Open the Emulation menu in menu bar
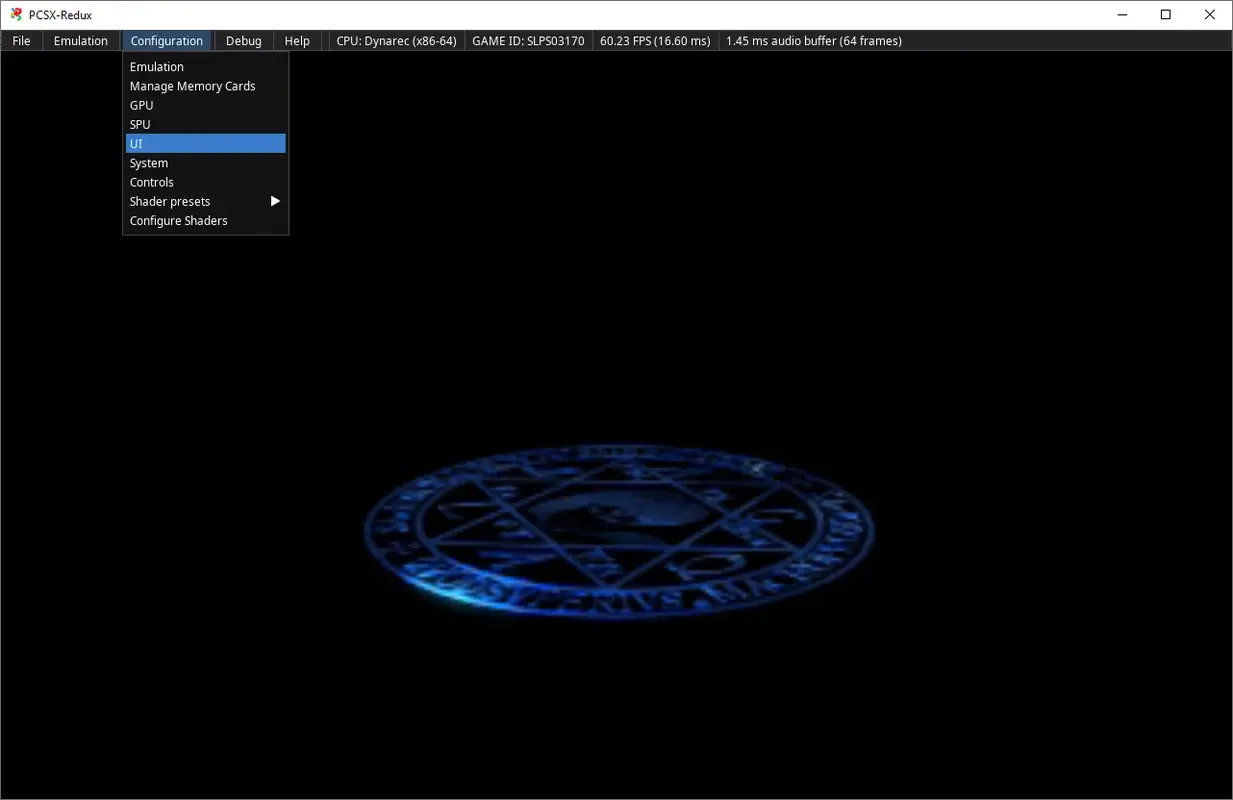Screen dimensions: 1233x800 80,40
